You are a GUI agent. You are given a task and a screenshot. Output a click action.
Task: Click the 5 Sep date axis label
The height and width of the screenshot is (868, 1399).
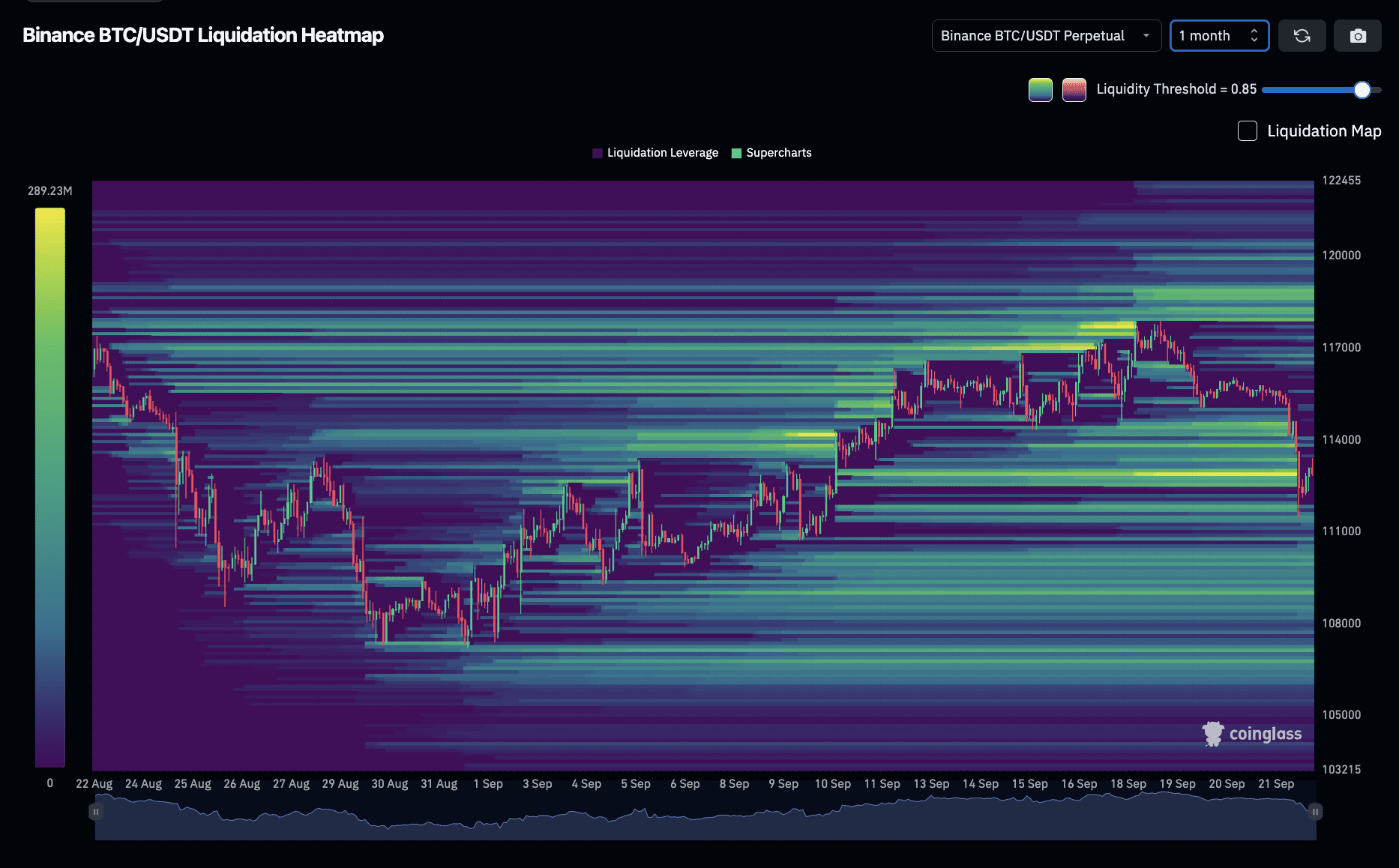(x=636, y=784)
